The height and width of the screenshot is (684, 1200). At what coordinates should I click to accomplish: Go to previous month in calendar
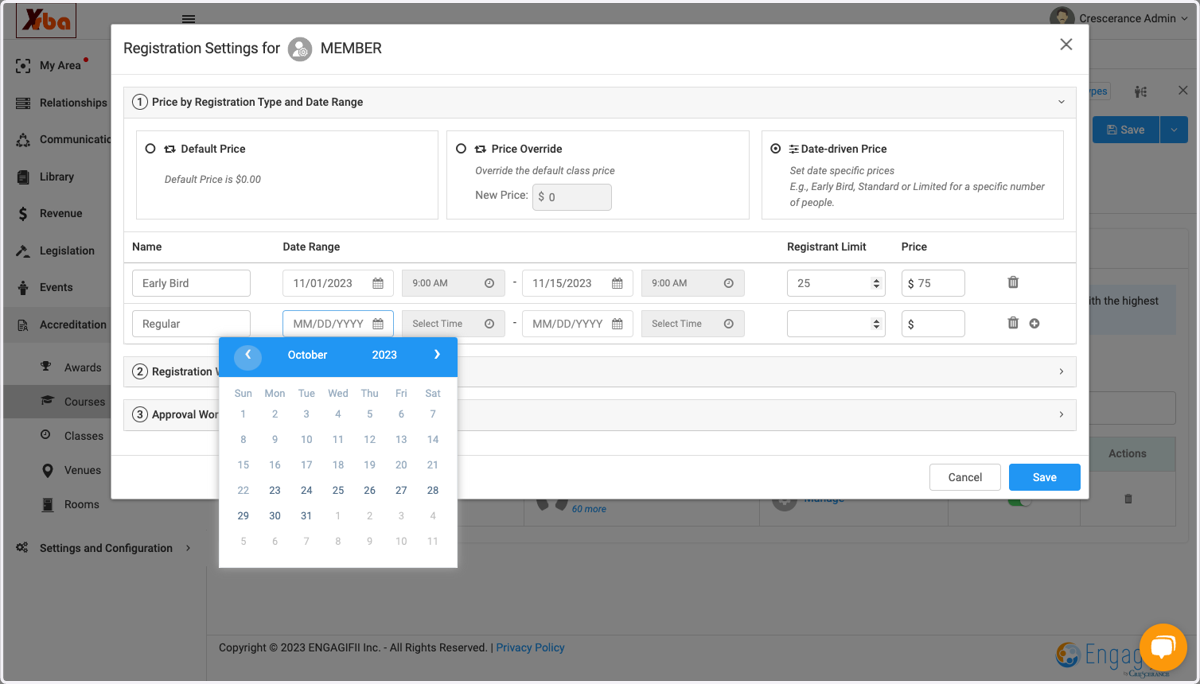(248, 355)
